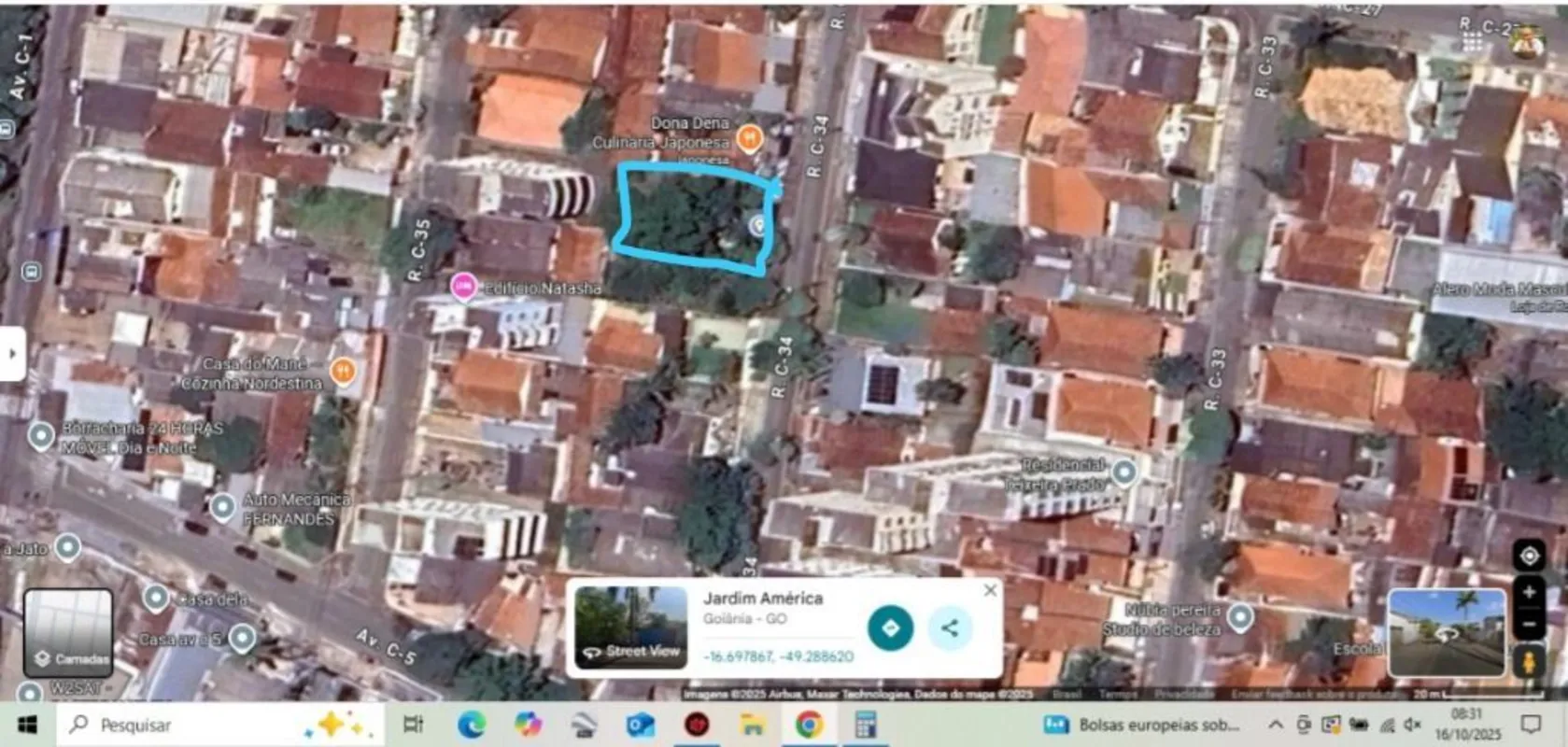Click the coordinates link -16.697867, -49.288620
Screen dimensions: 1568x747
[x=778, y=656]
